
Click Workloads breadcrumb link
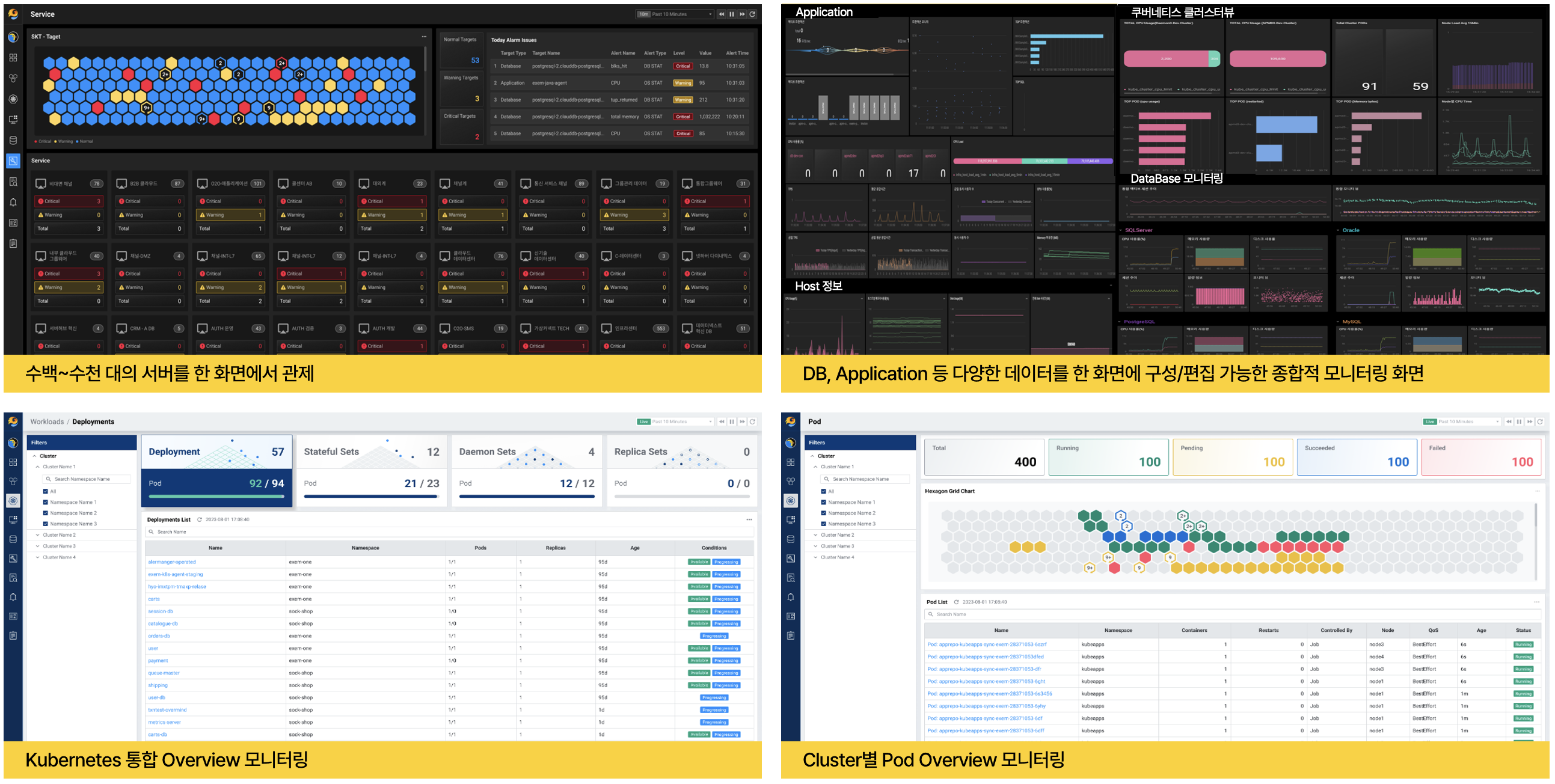pos(47,422)
